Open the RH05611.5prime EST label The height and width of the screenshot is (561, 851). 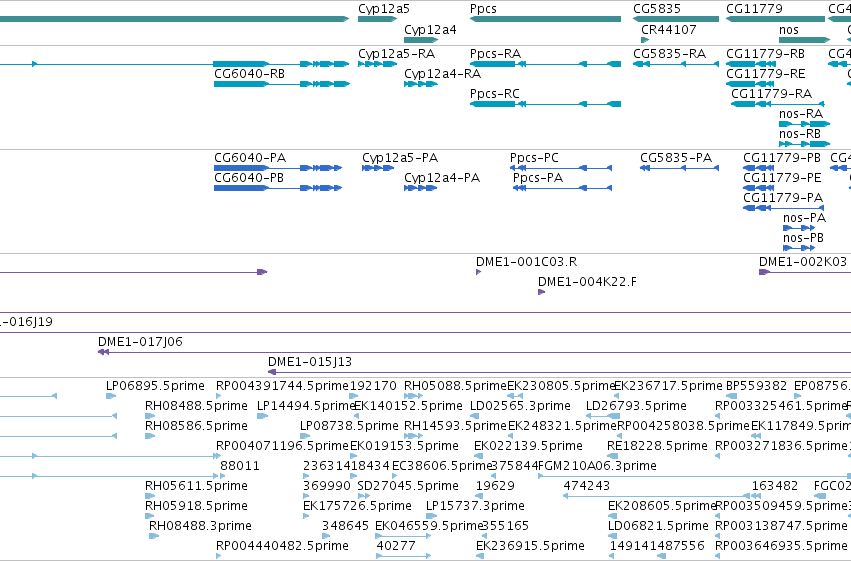[x=196, y=486]
